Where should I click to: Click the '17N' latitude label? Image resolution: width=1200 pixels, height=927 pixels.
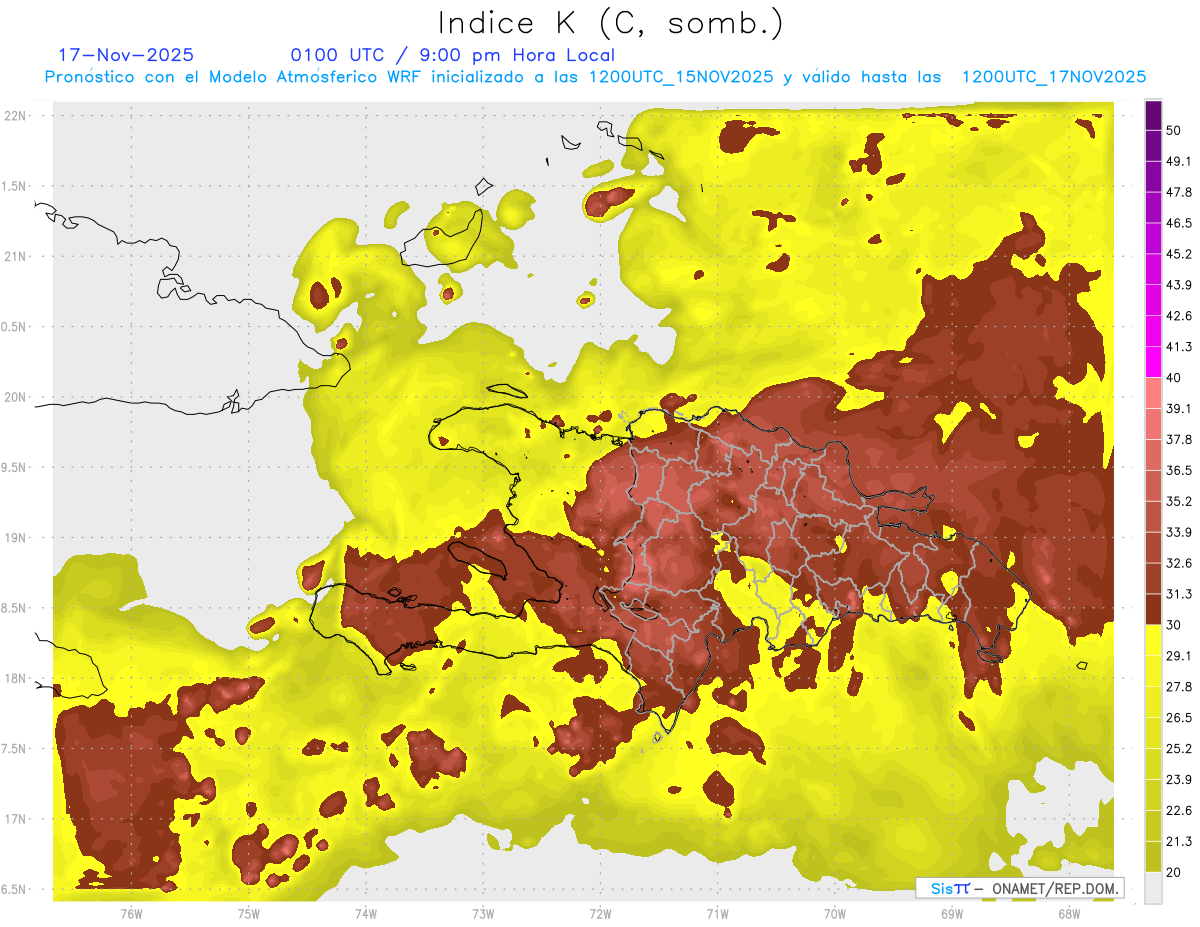pyautogui.click(x=15, y=819)
